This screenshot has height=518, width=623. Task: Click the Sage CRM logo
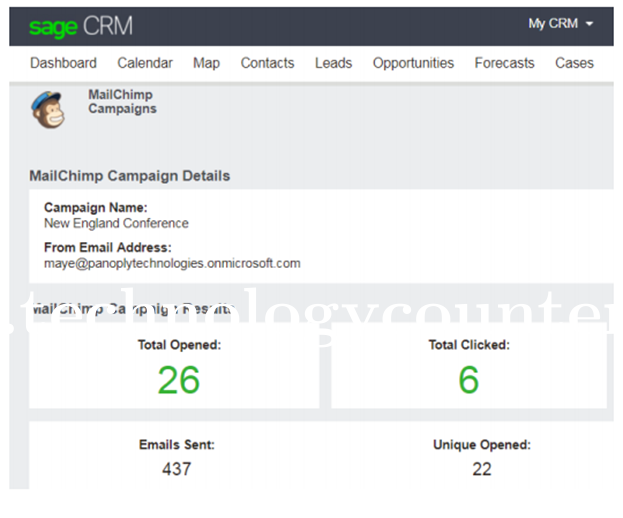[x=81, y=27]
